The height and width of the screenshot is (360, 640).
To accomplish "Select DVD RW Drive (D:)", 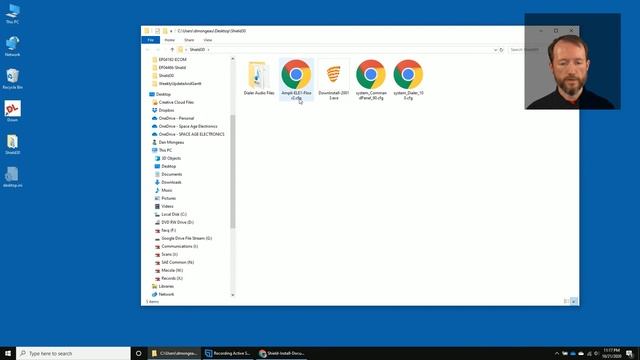I will (177, 222).
